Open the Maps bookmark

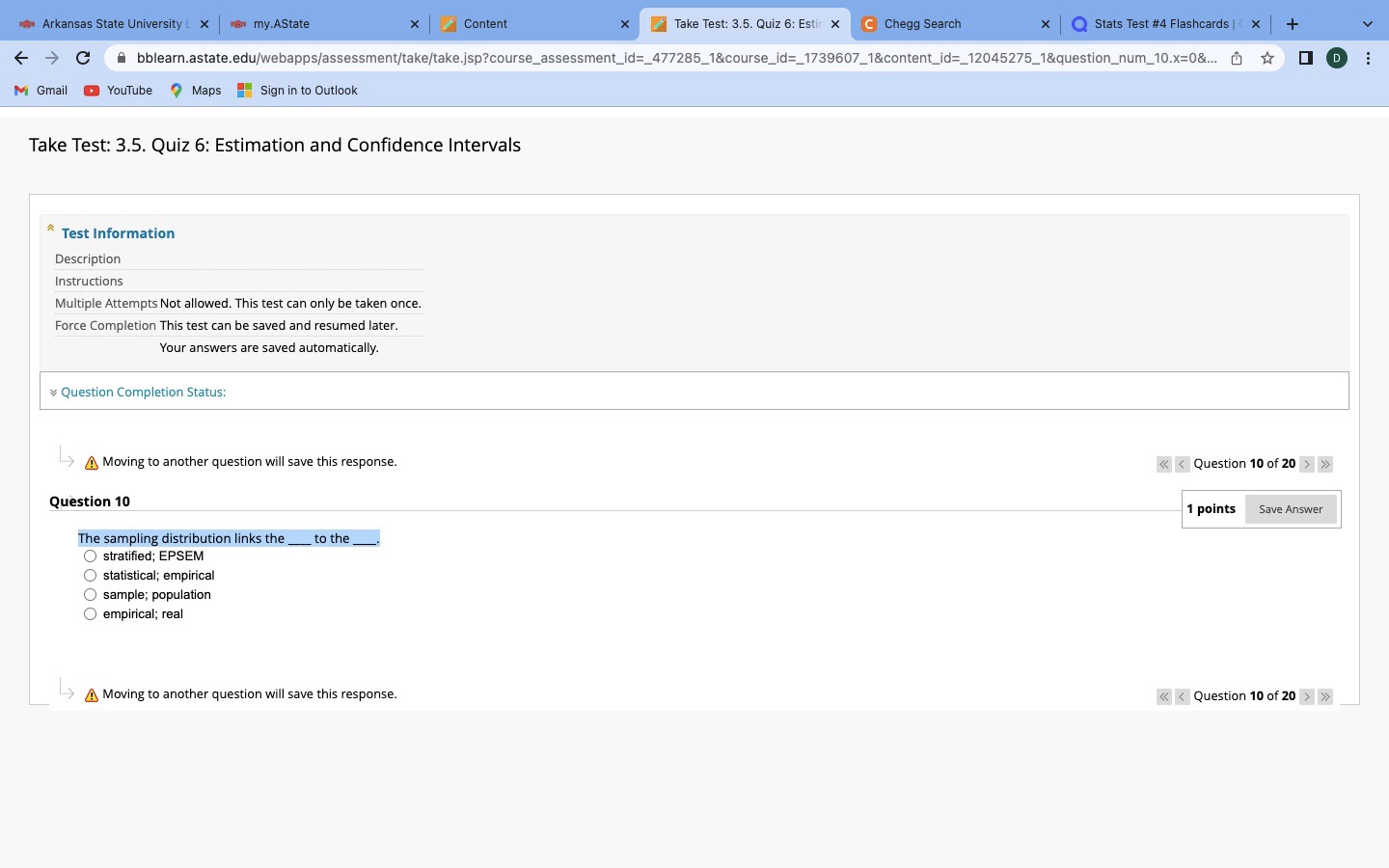pyautogui.click(x=196, y=91)
